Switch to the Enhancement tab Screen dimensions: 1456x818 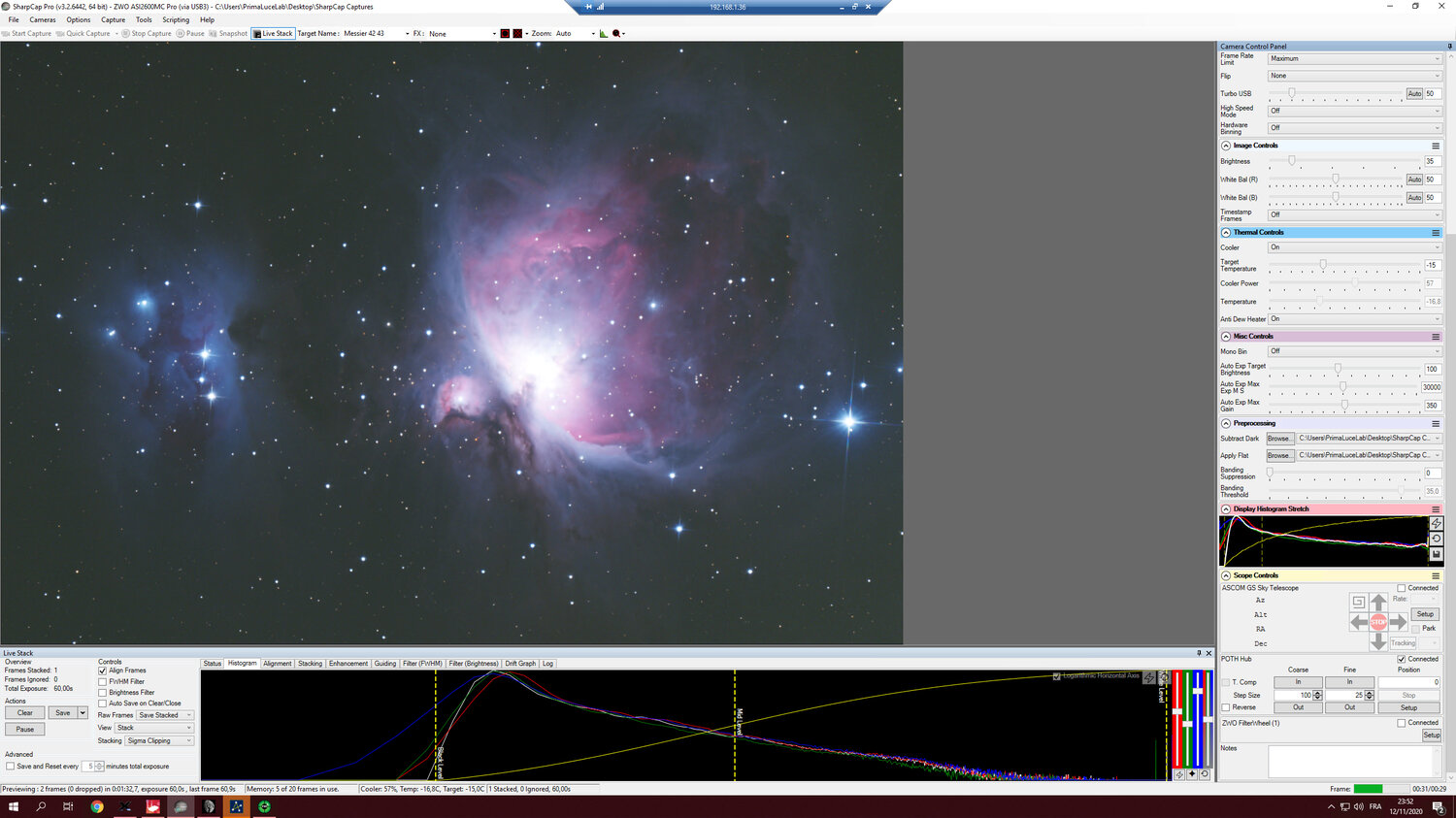point(347,664)
